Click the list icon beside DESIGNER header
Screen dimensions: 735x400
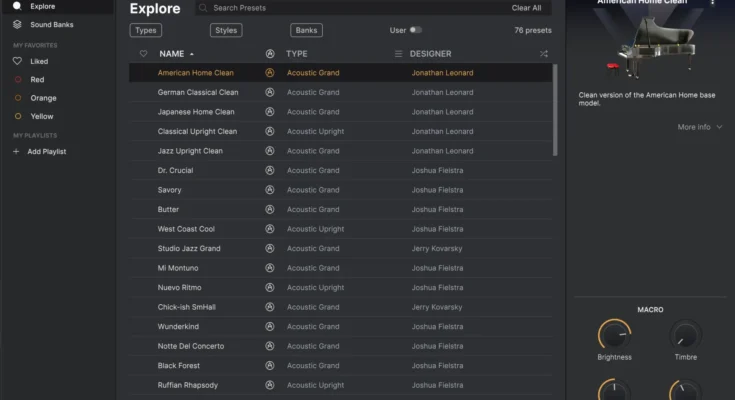click(x=399, y=54)
